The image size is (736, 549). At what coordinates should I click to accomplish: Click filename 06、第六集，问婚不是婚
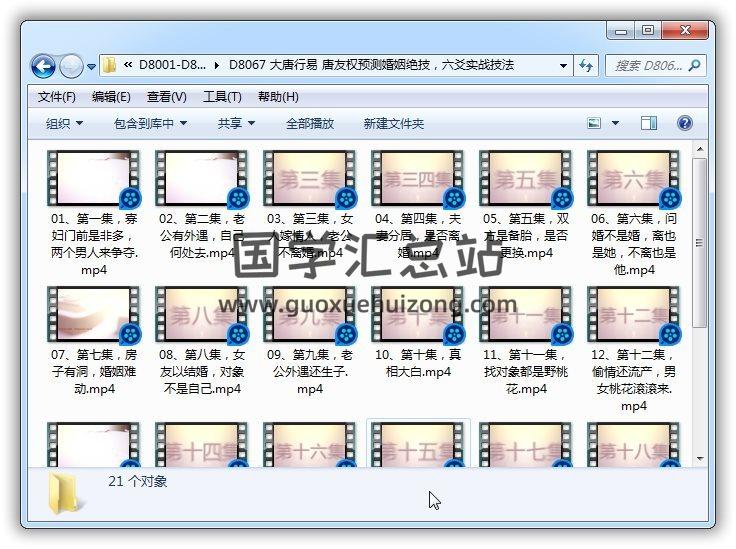pos(634,244)
